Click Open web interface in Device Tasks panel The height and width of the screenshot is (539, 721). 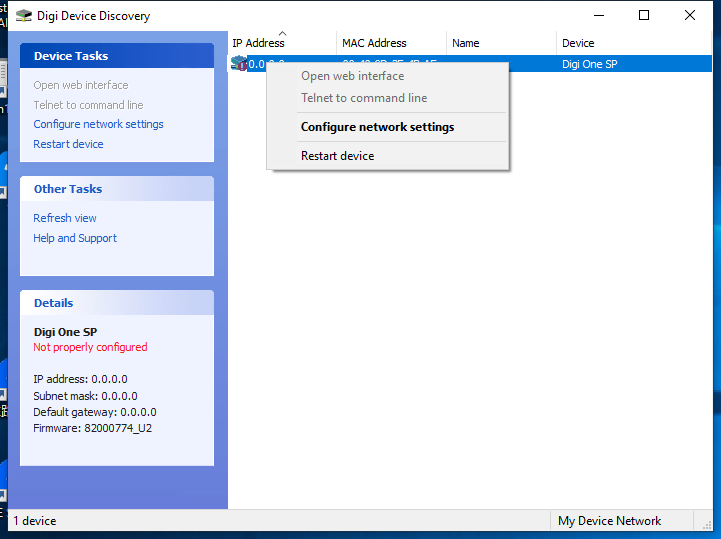coord(80,85)
